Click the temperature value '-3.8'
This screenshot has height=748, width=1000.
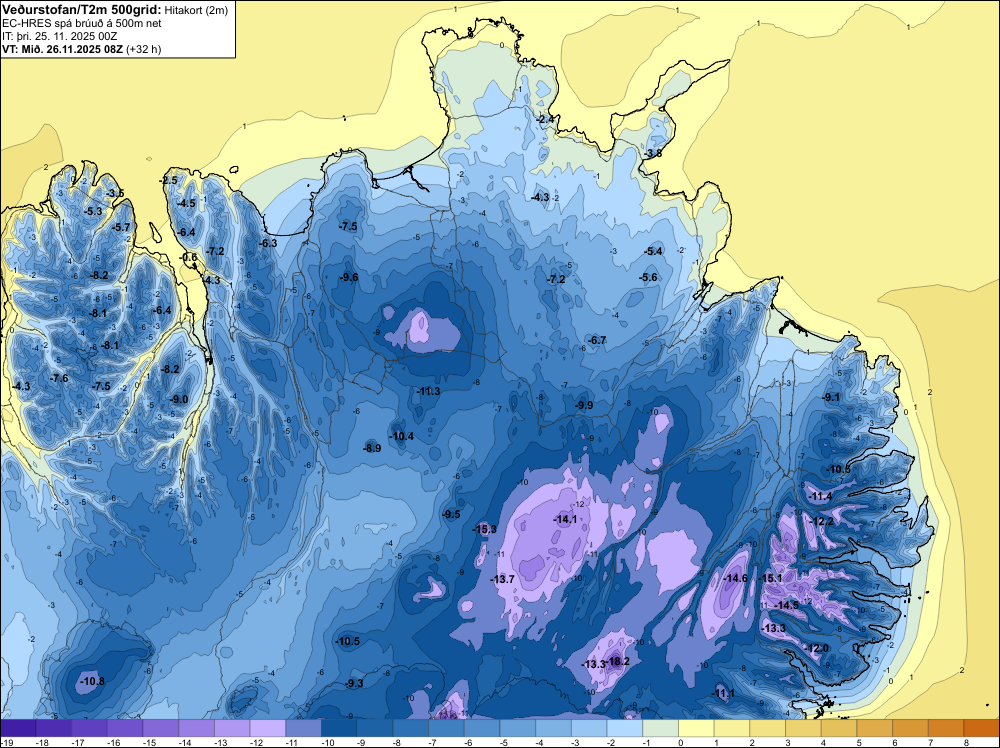click(653, 154)
